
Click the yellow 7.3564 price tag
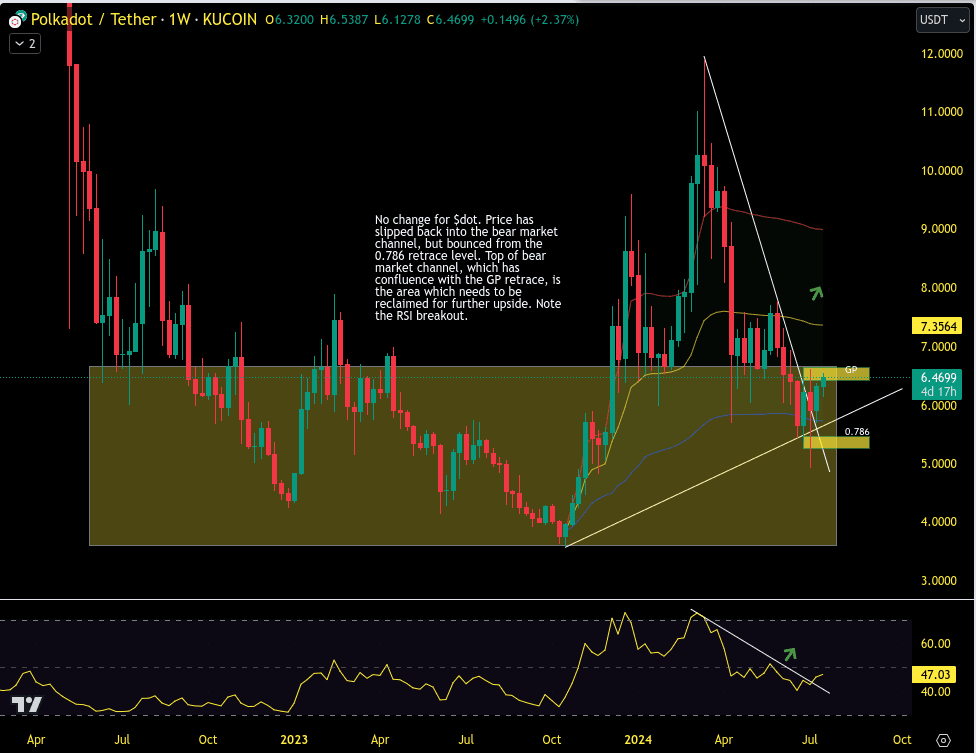click(937, 326)
